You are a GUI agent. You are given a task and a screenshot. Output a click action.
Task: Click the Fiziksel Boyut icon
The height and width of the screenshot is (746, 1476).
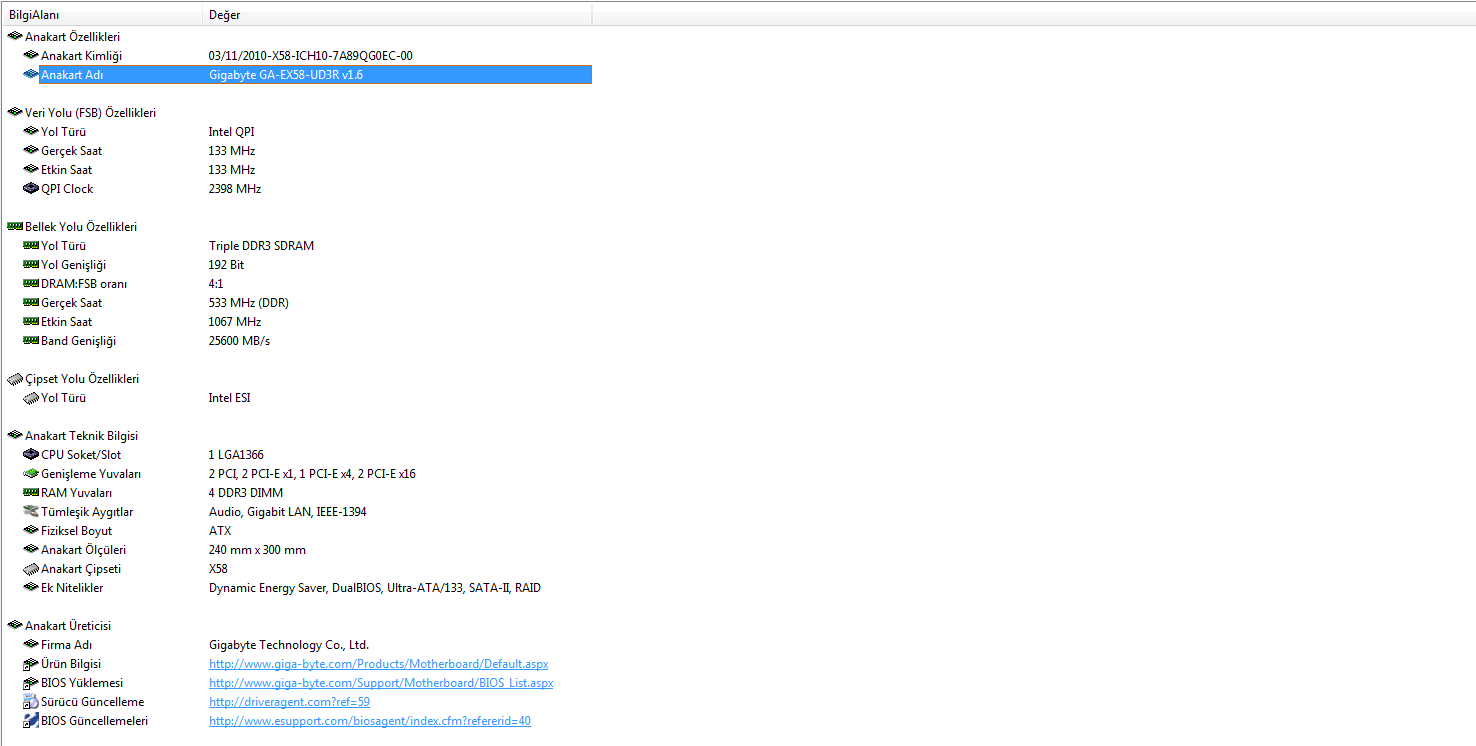[30, 531]
